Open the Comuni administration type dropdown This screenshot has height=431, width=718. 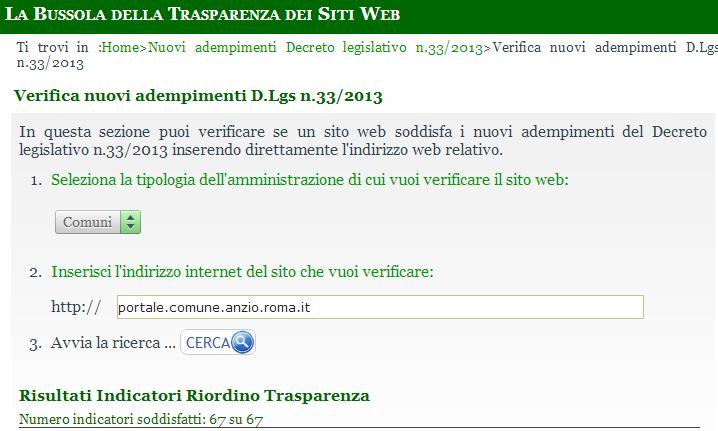(x=98, y=222)
